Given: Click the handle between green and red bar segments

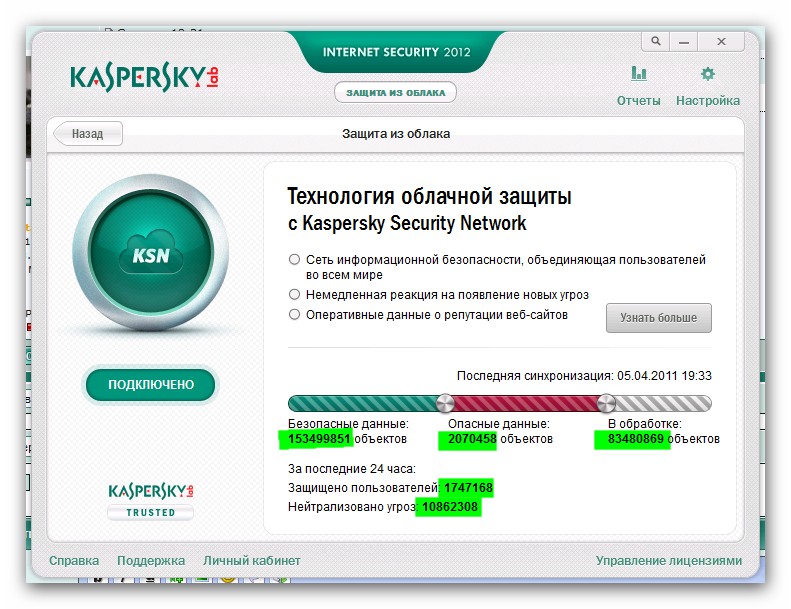Looking at the screenshot, I should point(445,403).
